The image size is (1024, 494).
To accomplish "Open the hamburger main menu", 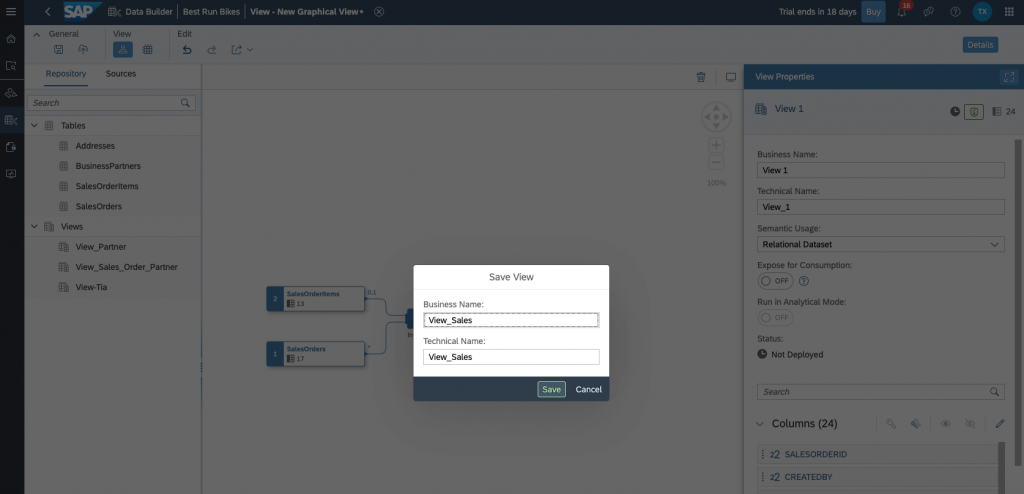I will point(10,12).
